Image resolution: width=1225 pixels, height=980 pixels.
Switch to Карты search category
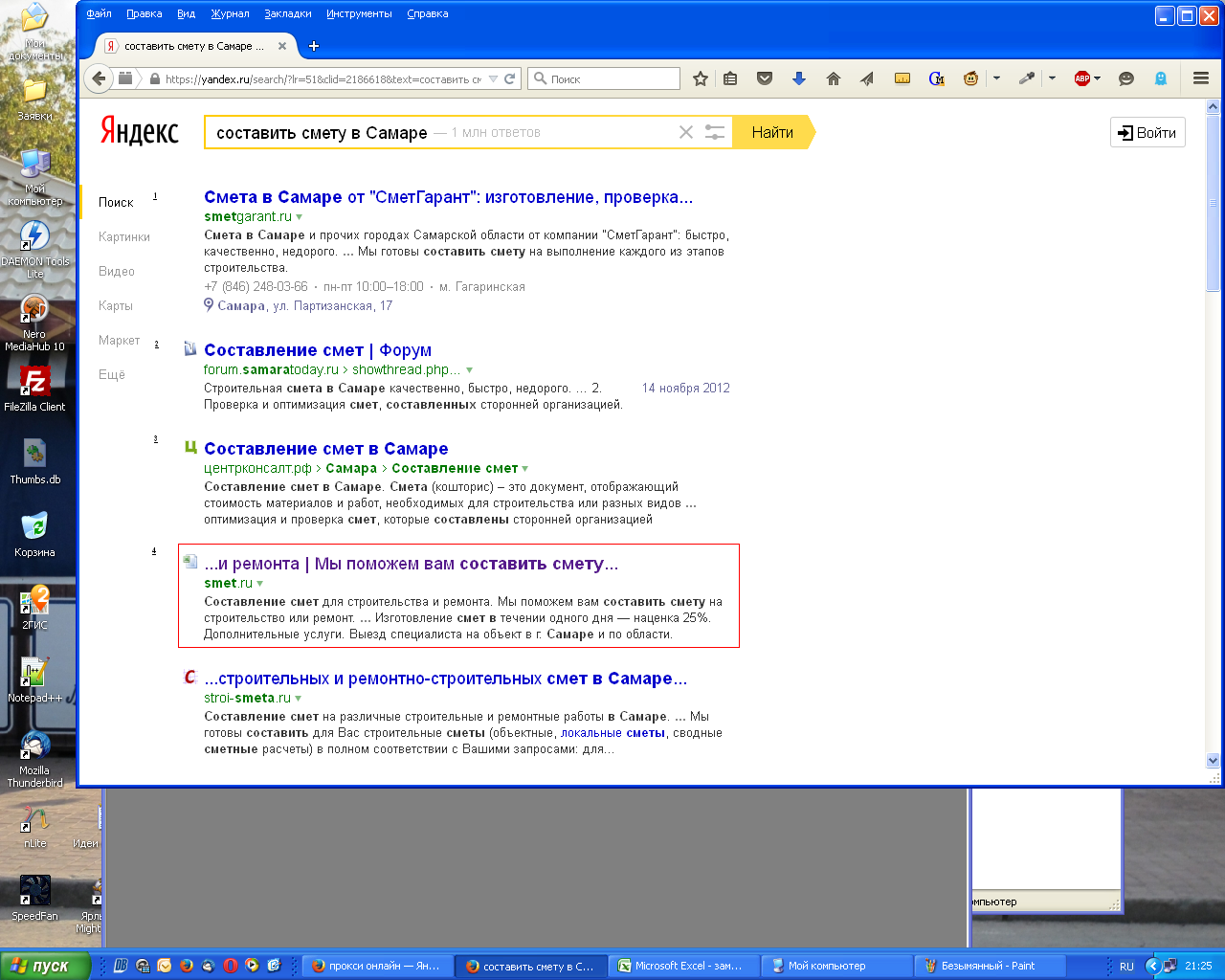(x=116, y=305)
